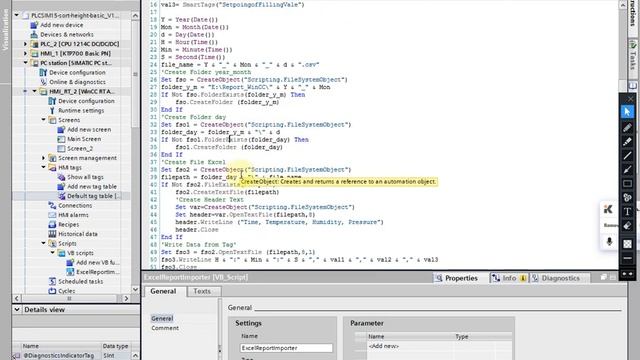The image size is (640, 360).
Task: Click the line thickness annotation option
Action: tap(627, 258)
